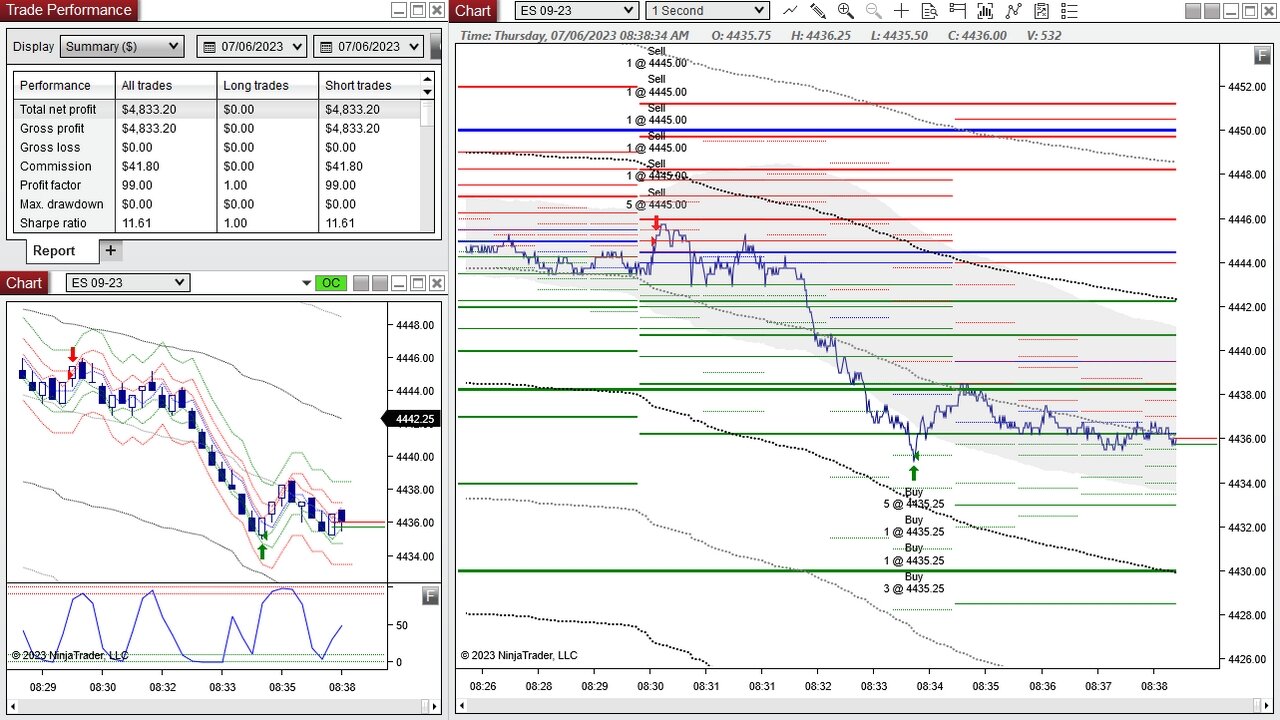Viewport: 1280px width, 720px height.
Task: Select the Max. drawdown row label
Action: coord(62,205)
